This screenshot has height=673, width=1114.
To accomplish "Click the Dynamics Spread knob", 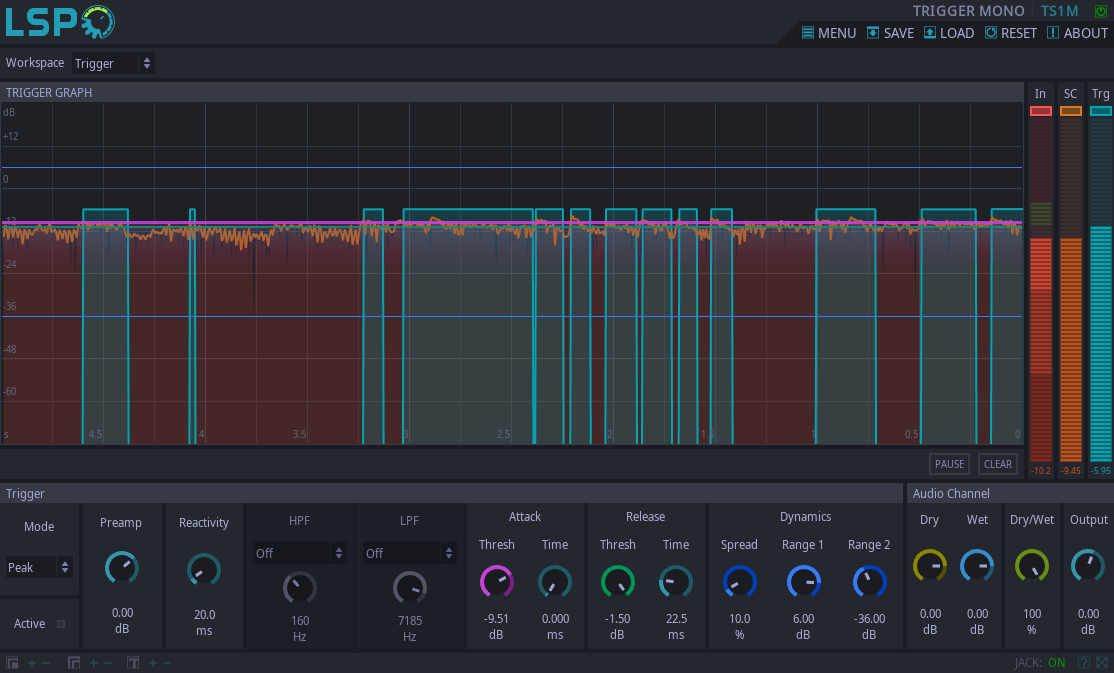I will click(x=740, y=581).
